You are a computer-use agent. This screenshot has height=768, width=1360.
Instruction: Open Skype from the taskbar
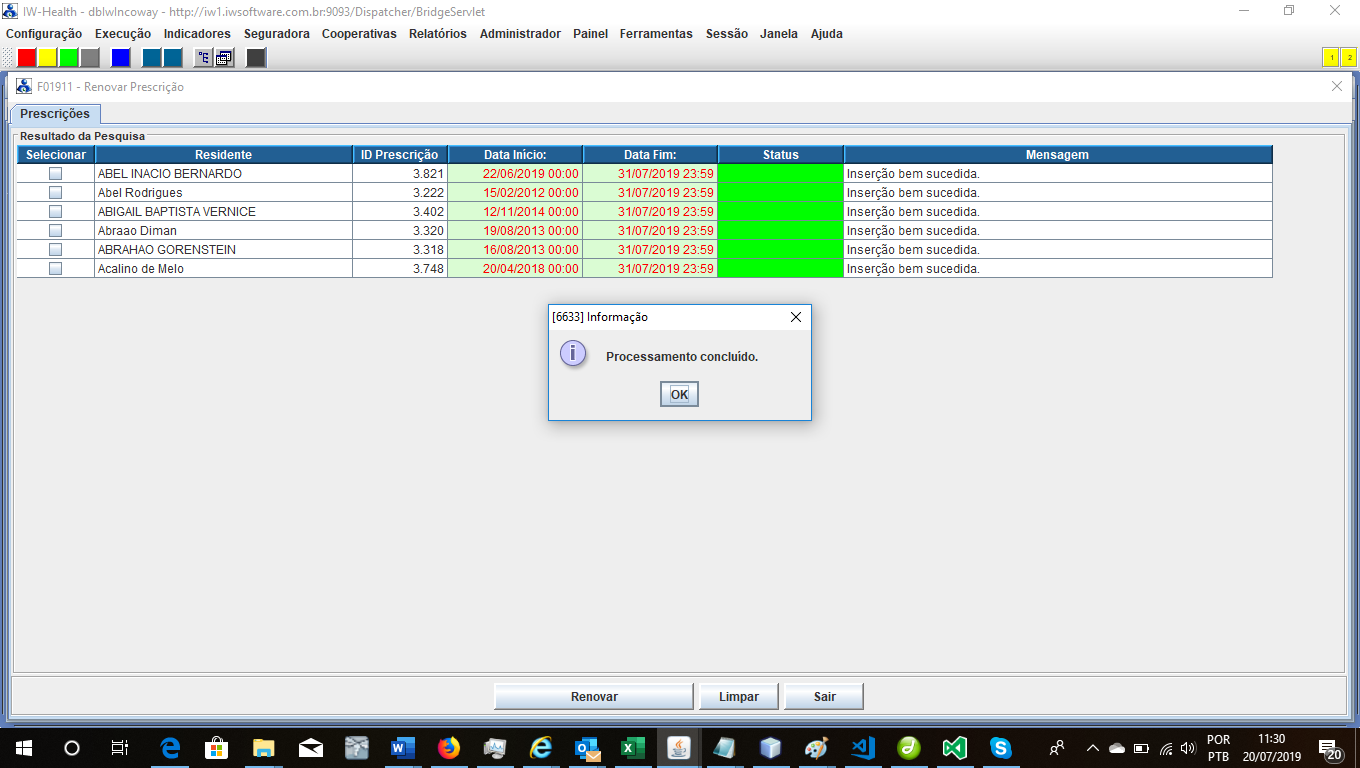1000,747
